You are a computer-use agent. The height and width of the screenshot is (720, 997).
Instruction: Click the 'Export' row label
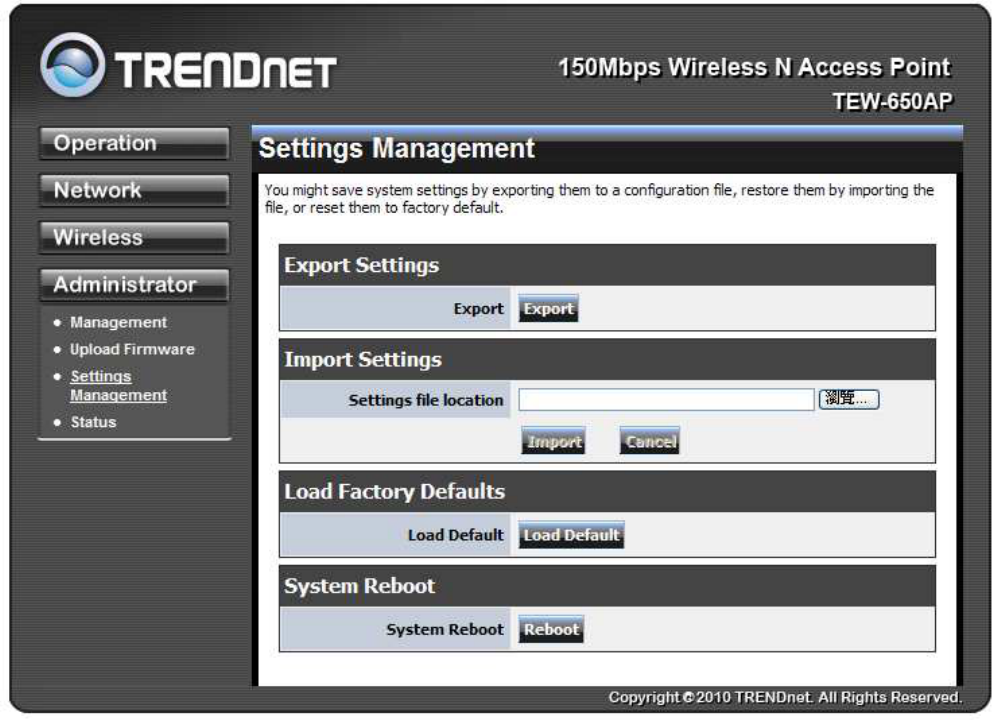[x=478, y=309]
